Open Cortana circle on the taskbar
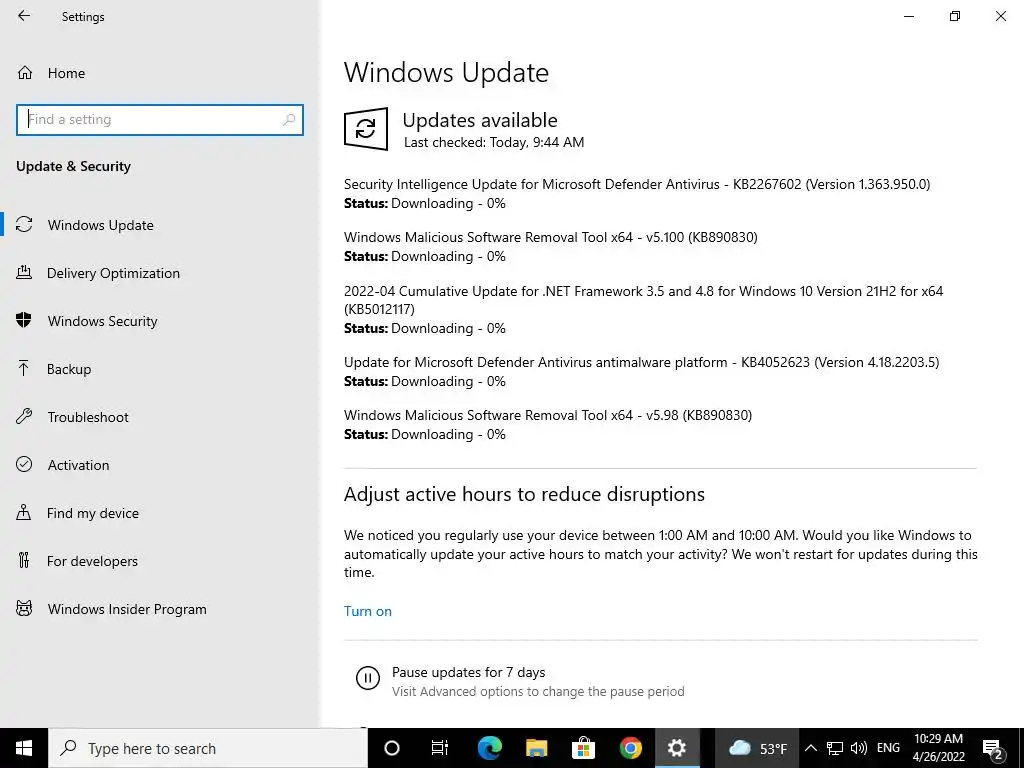Screen dimensions: 1024x768 391,748
